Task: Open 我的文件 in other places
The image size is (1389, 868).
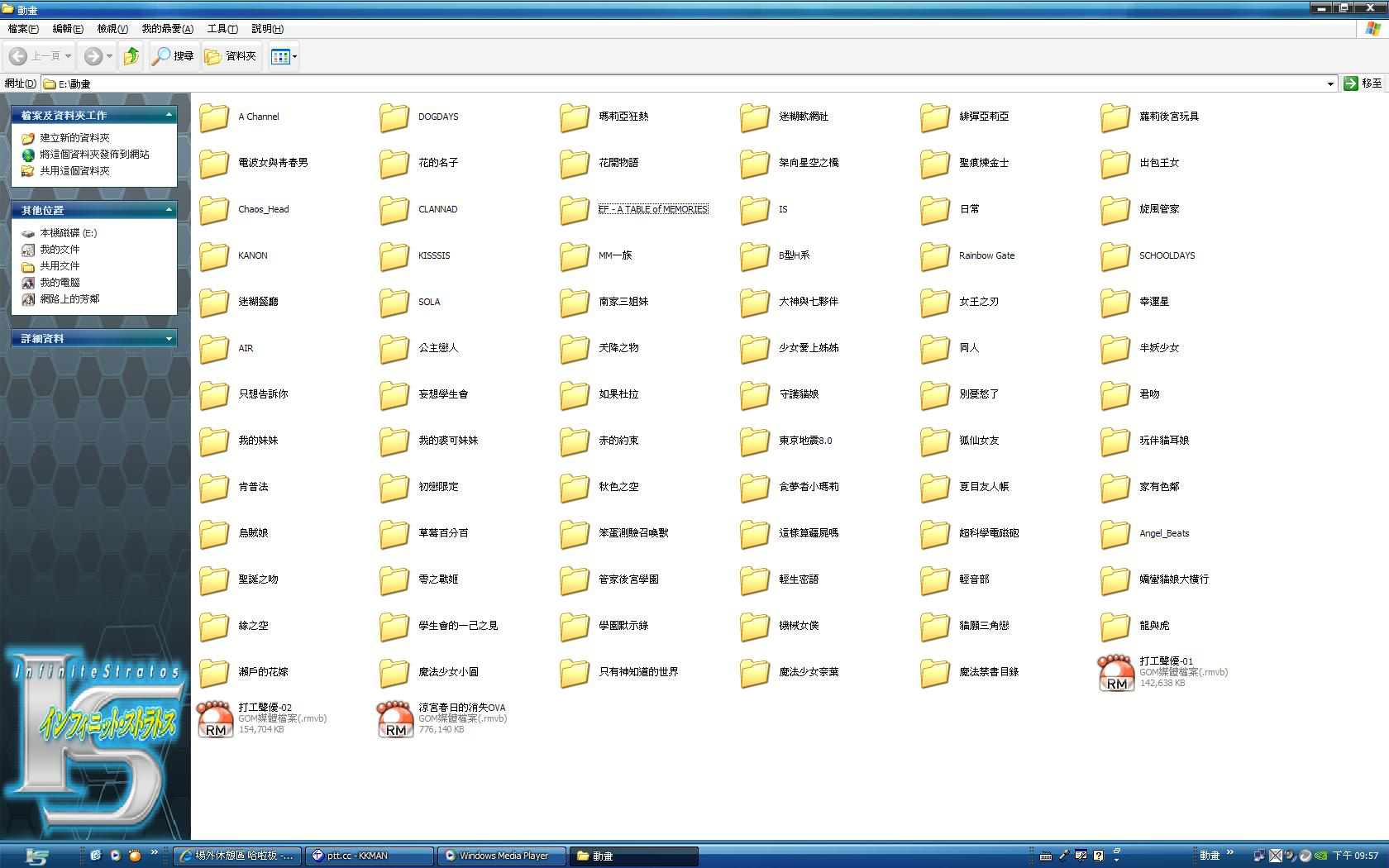Action: 60,250
